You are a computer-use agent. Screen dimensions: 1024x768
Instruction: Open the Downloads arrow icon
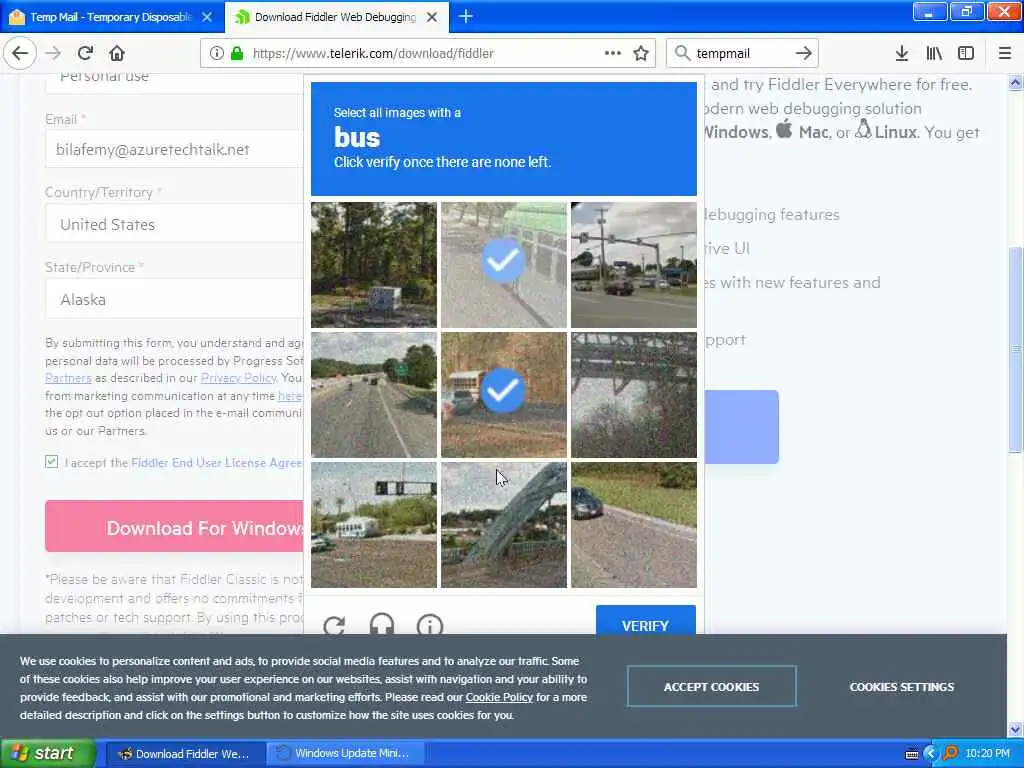click(x=901, y=53)
